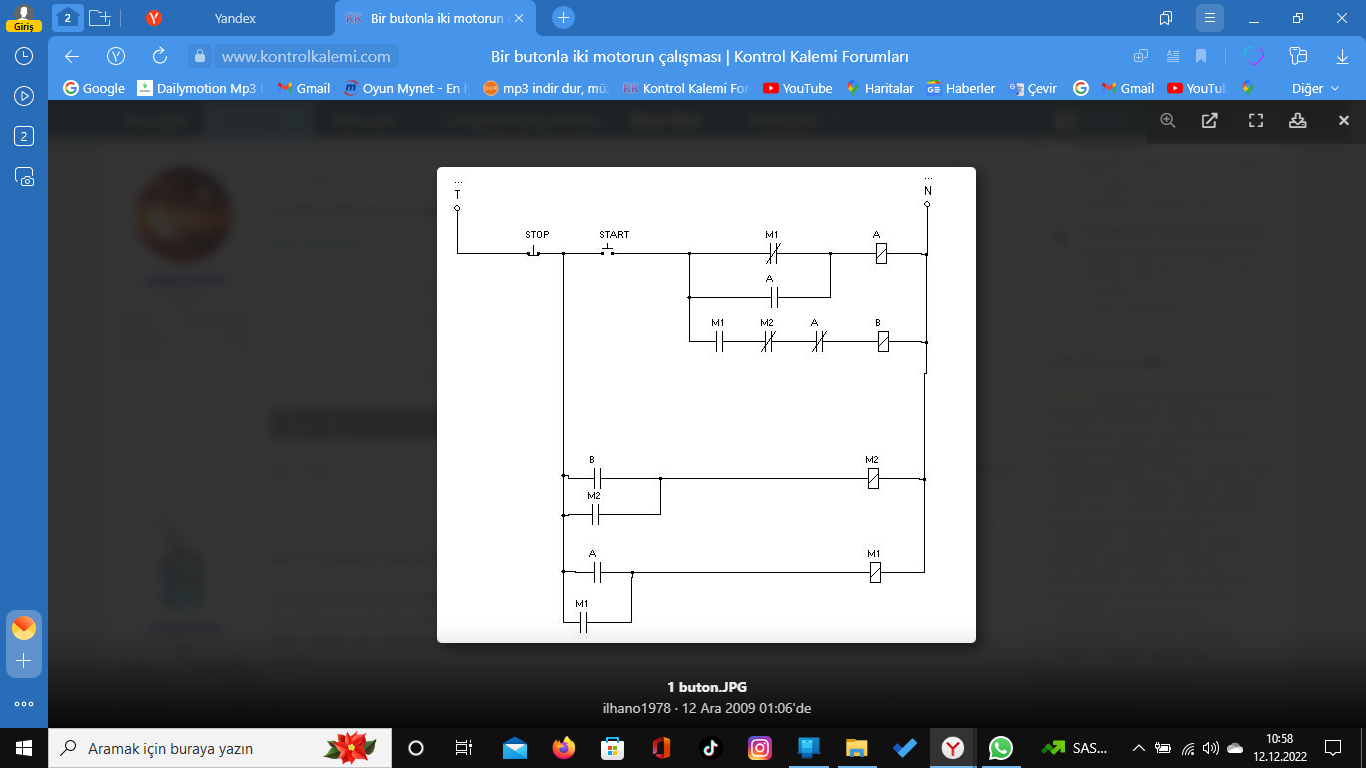
Task: Close the image lightbox overlay
Action: (1344, 120)
